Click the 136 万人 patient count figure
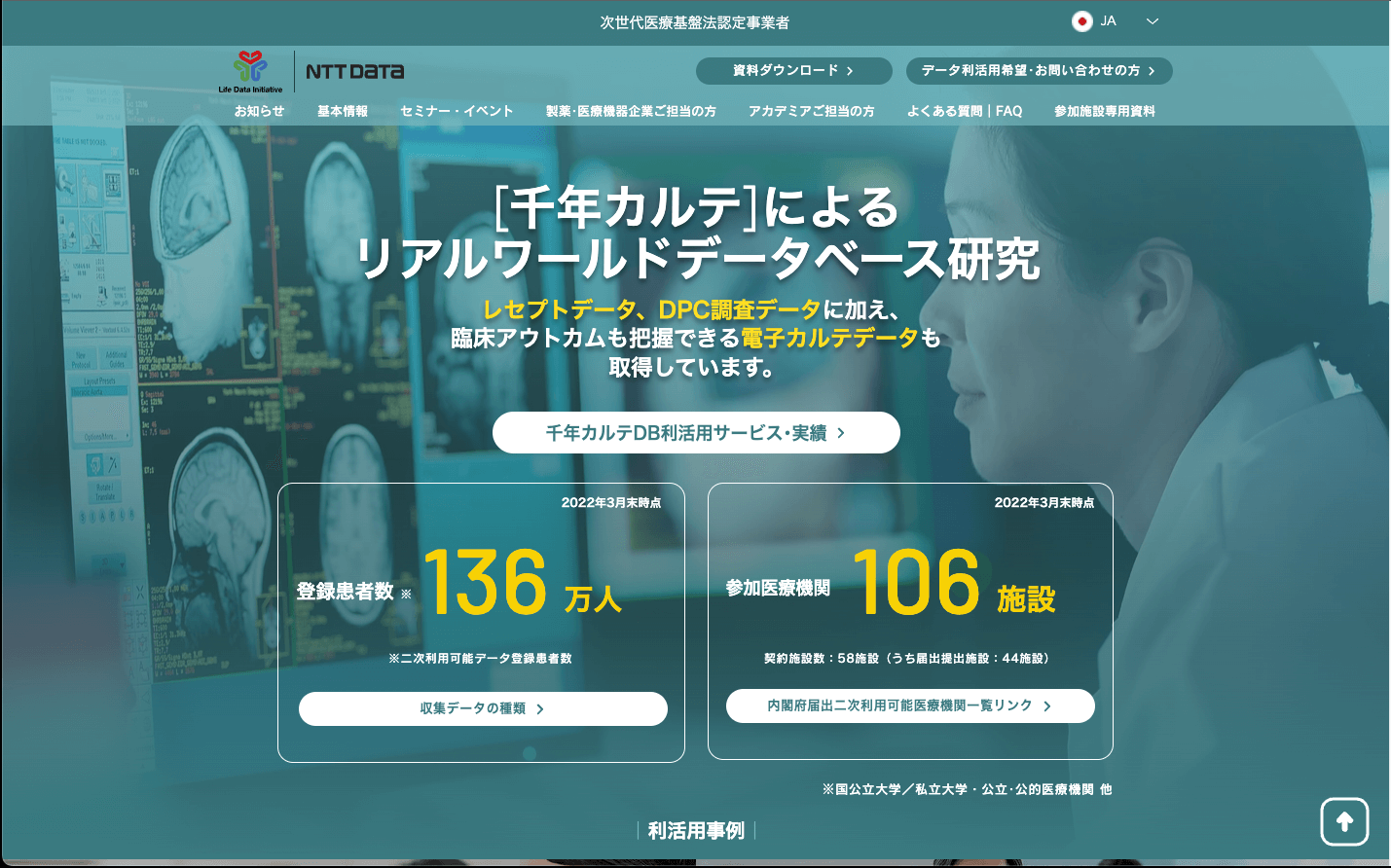Viewport: 1391px width, 868px height. tap(523, 582)
